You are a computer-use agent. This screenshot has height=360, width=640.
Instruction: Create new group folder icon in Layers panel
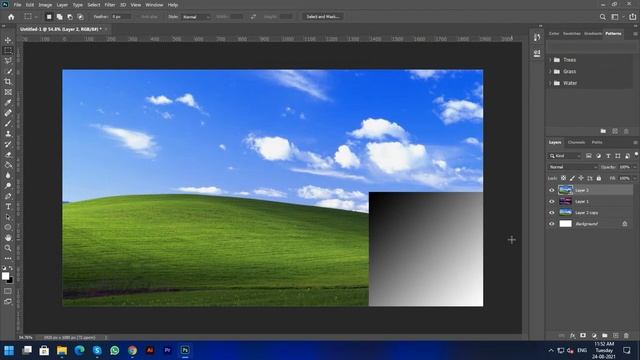point(605,336)
